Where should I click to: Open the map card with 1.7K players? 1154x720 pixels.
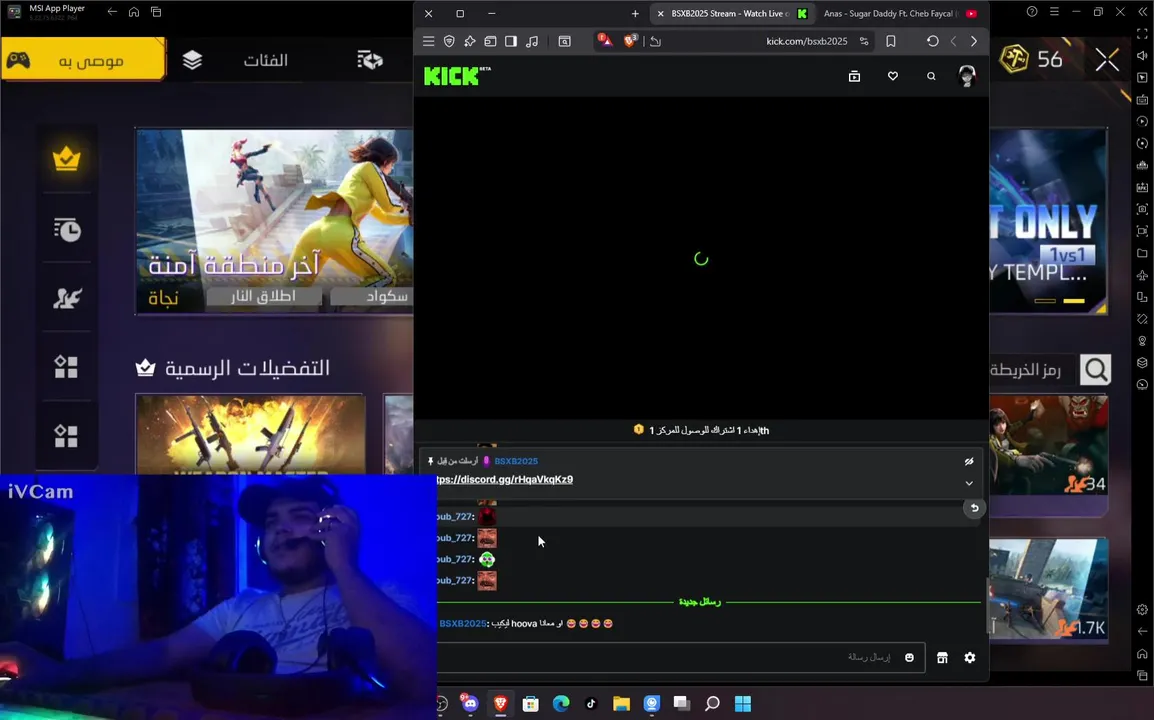(x=1048, y=589)
